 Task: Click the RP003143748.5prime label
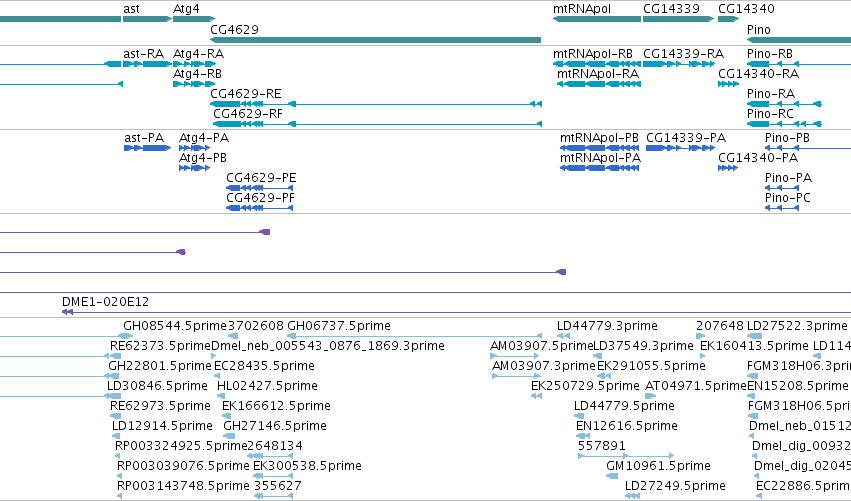click(183, 486)
